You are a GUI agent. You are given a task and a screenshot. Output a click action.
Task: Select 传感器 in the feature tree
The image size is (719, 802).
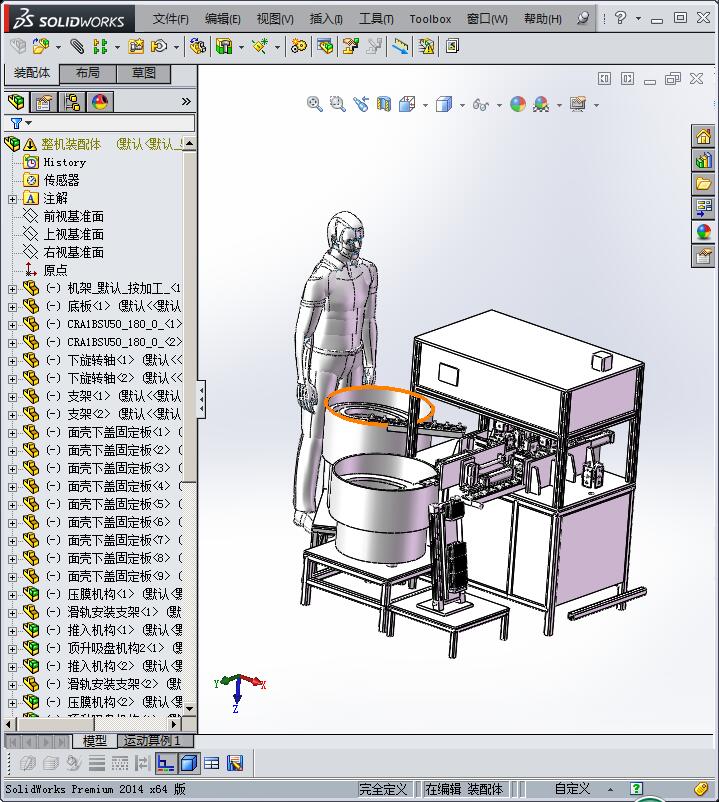[61, 180]
